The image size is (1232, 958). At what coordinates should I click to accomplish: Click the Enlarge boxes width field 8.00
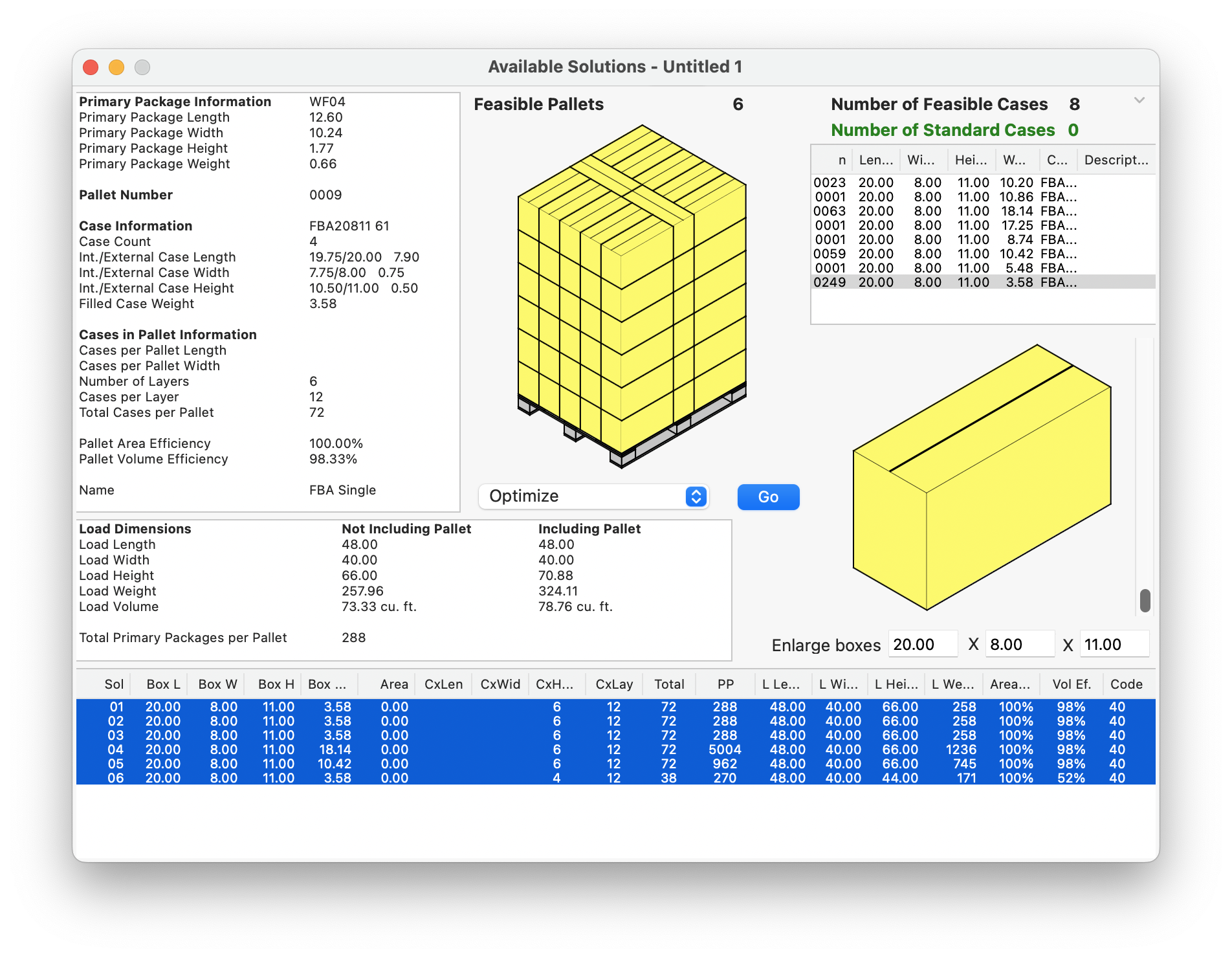[1019, 644]
